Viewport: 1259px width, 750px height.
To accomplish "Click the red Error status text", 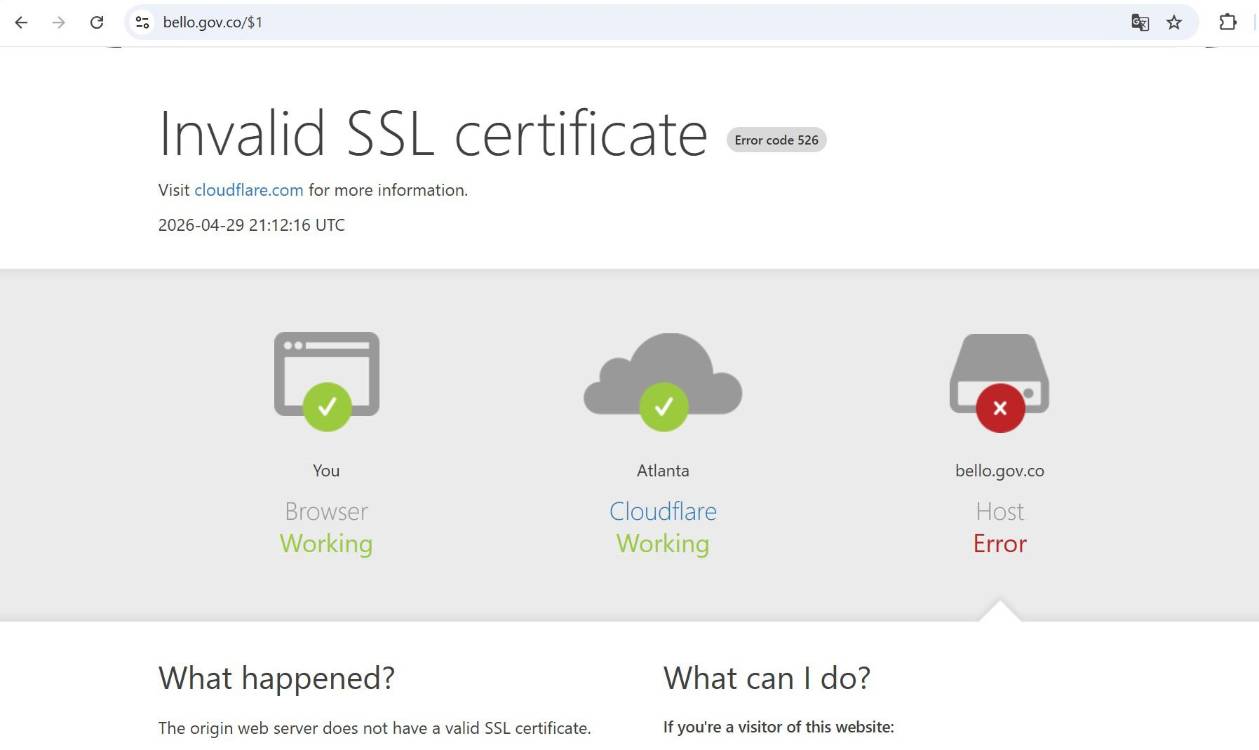I will point(999,544).
